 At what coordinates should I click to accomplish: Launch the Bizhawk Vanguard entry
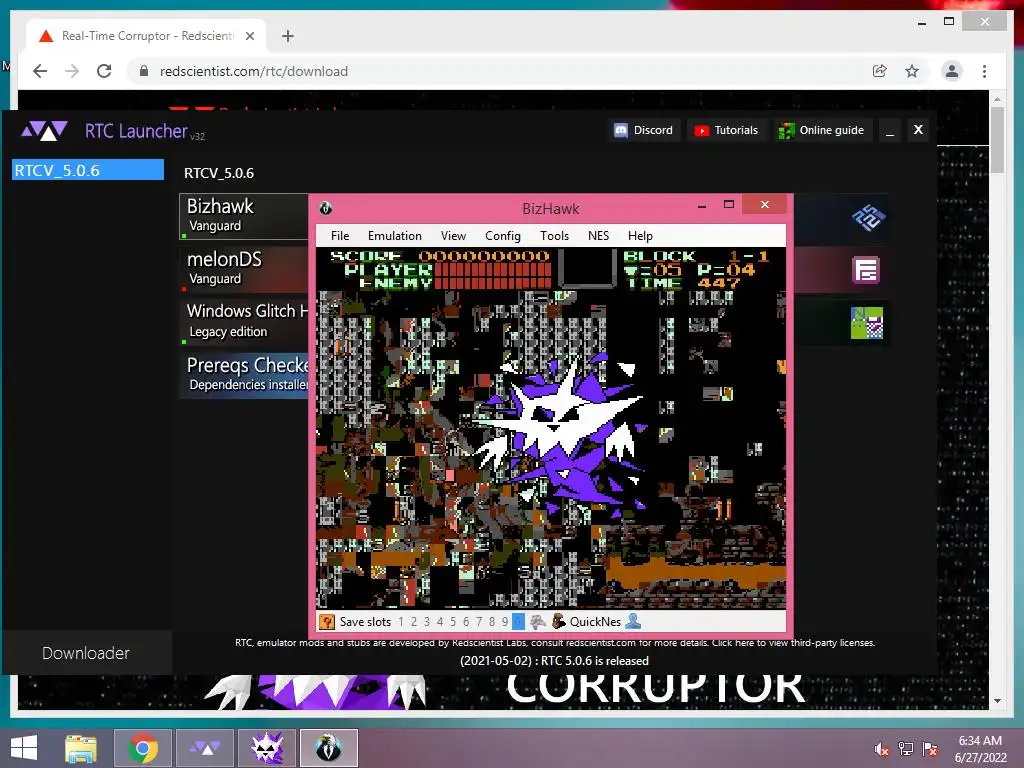click(x=244, y=216)
